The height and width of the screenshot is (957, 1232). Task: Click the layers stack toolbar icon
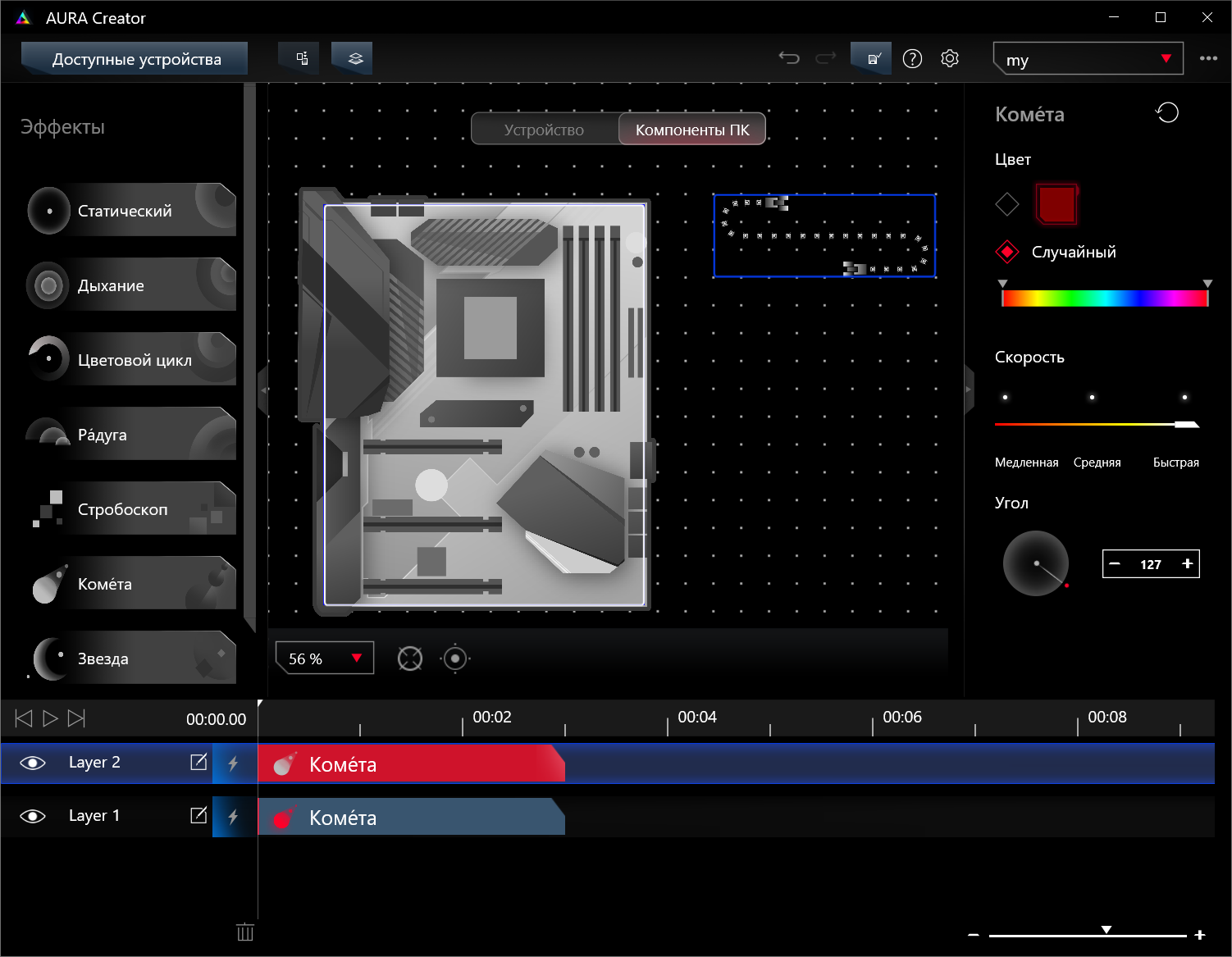coord(354,58)
